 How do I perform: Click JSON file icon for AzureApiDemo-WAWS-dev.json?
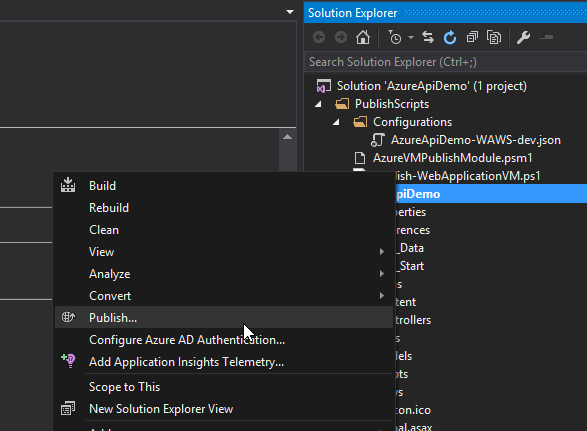[x=377, y=140]
